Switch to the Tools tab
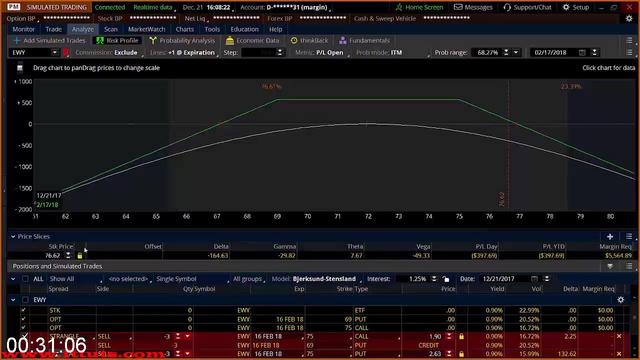 tap(212, 29)
